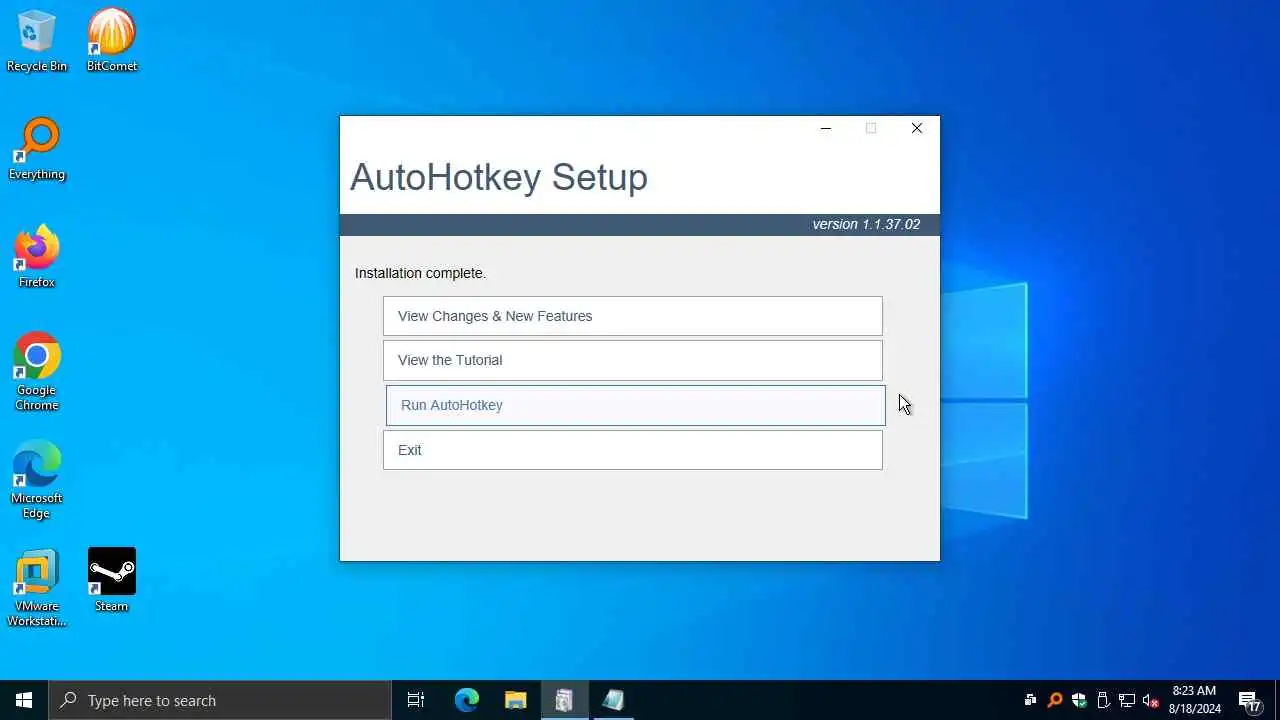Select BitComet desktop shortcut
This screenshot has width=1280, height=720.
pyautogui.click(x=111, y=41)
